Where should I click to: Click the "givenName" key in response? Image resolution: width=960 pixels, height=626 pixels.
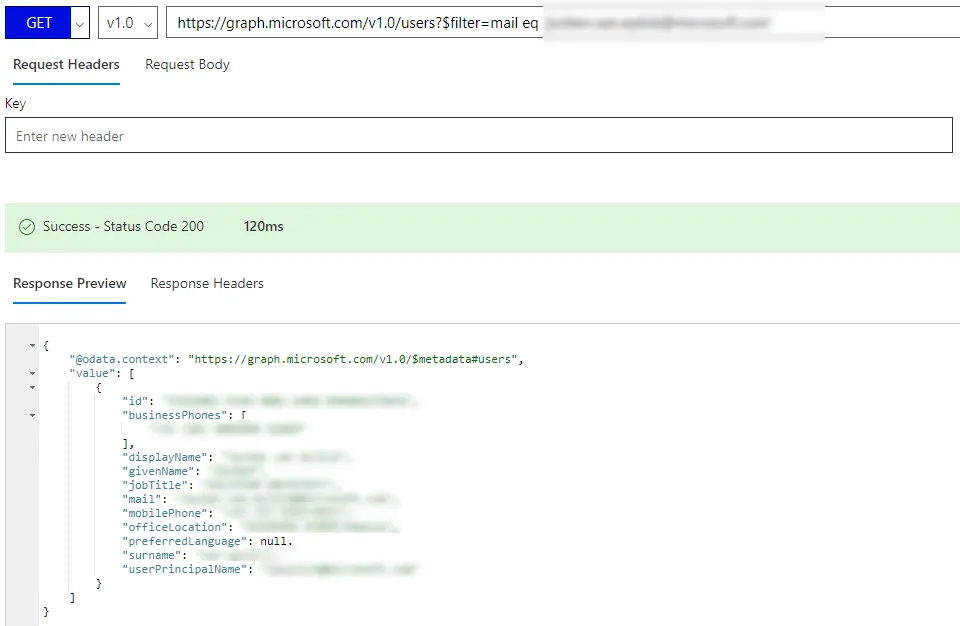[x=158, y=471]
